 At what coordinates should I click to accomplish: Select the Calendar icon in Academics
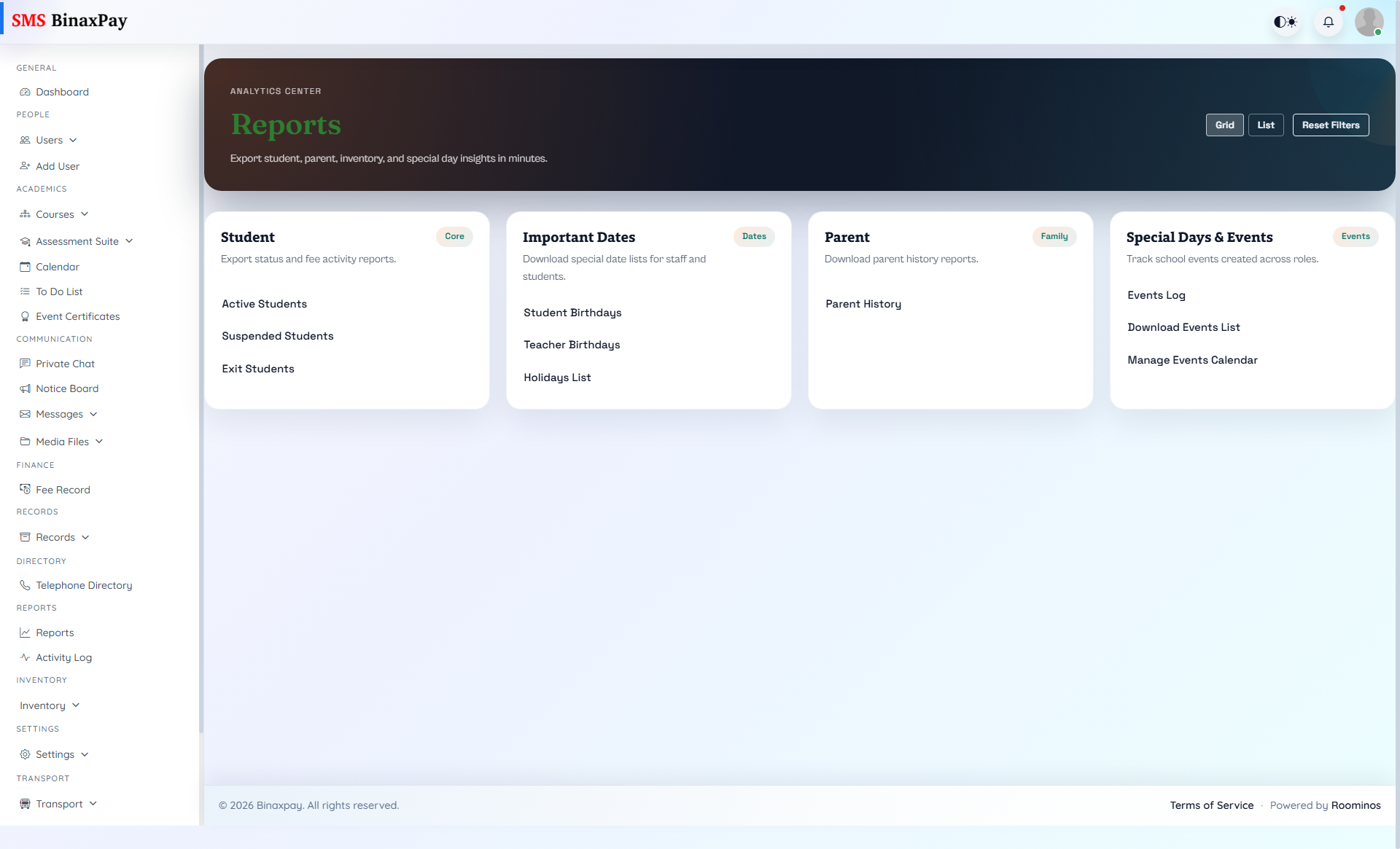(x=25, y=267)
